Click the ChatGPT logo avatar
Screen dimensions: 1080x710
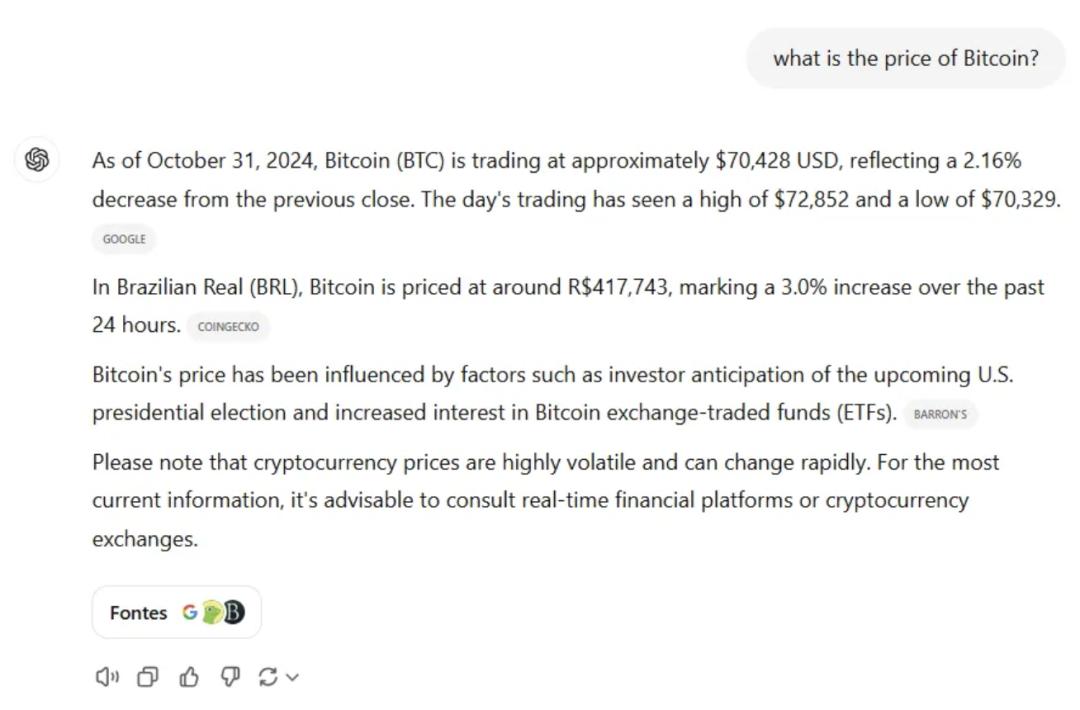click(37, 160)
